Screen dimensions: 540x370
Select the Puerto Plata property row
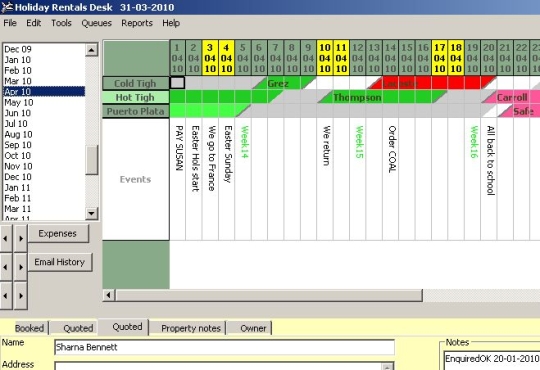pyautogui.click(x=135, y=111)
